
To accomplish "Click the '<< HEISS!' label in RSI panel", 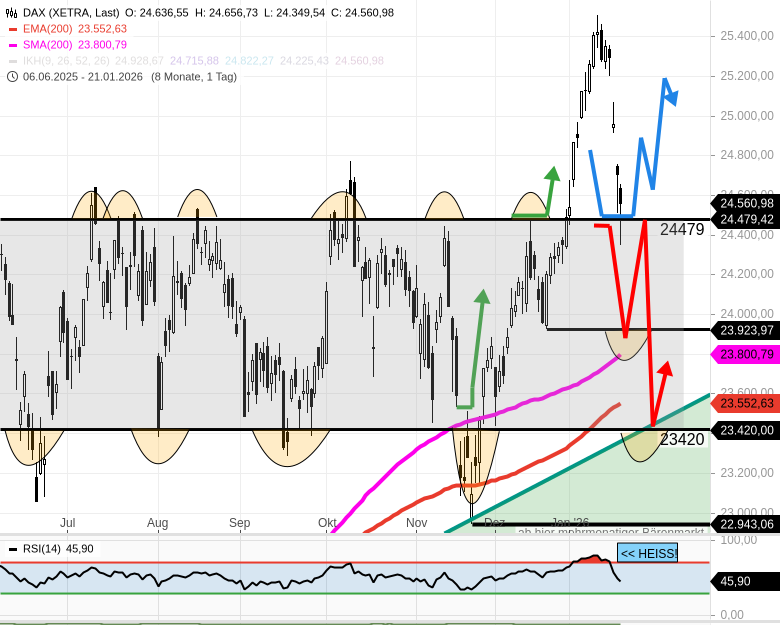I will tap(647, 553).
